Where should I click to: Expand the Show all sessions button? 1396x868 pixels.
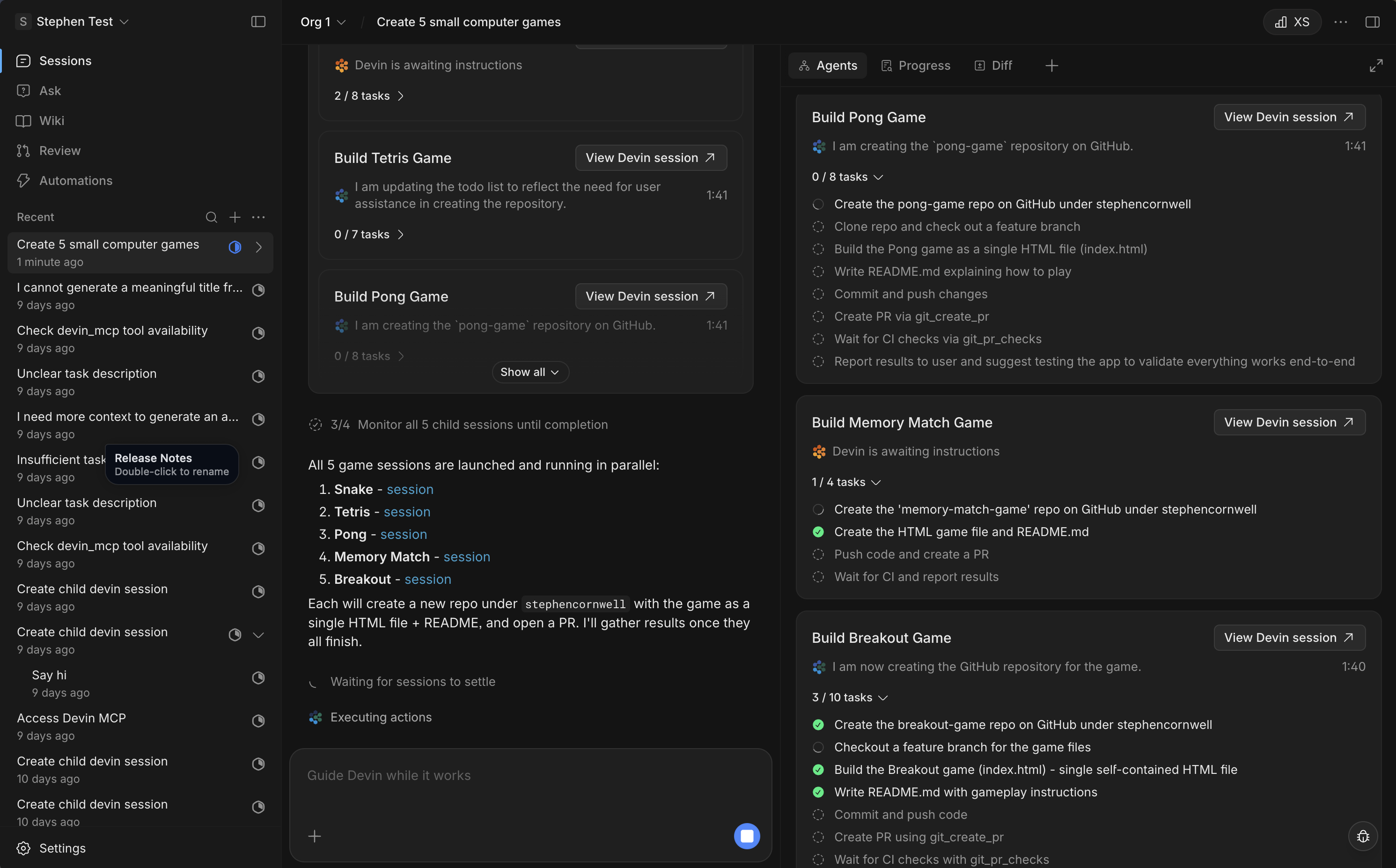pyautogui.click(x=530, y=372)
